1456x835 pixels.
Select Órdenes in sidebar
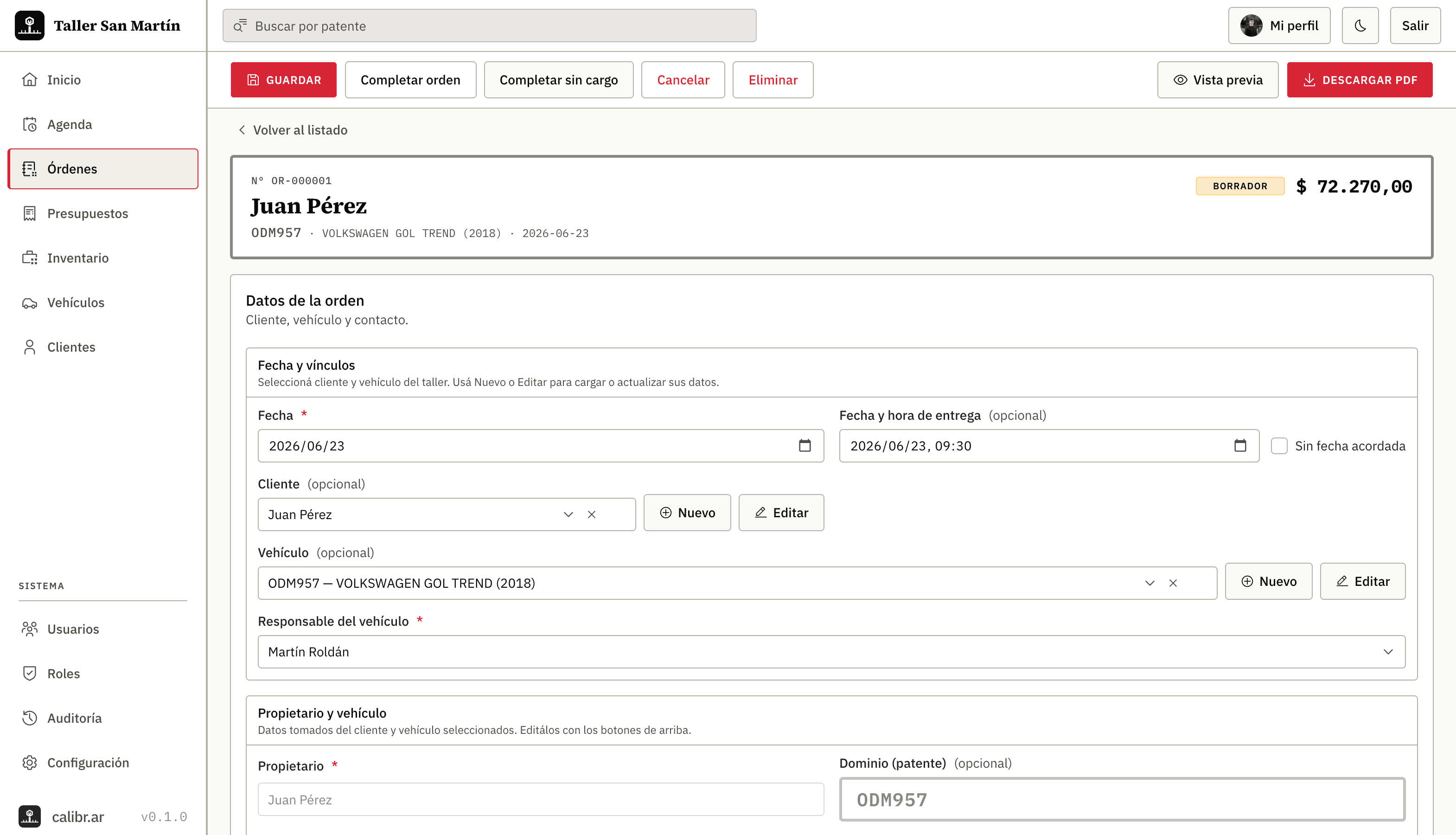(x=103, y=168)
